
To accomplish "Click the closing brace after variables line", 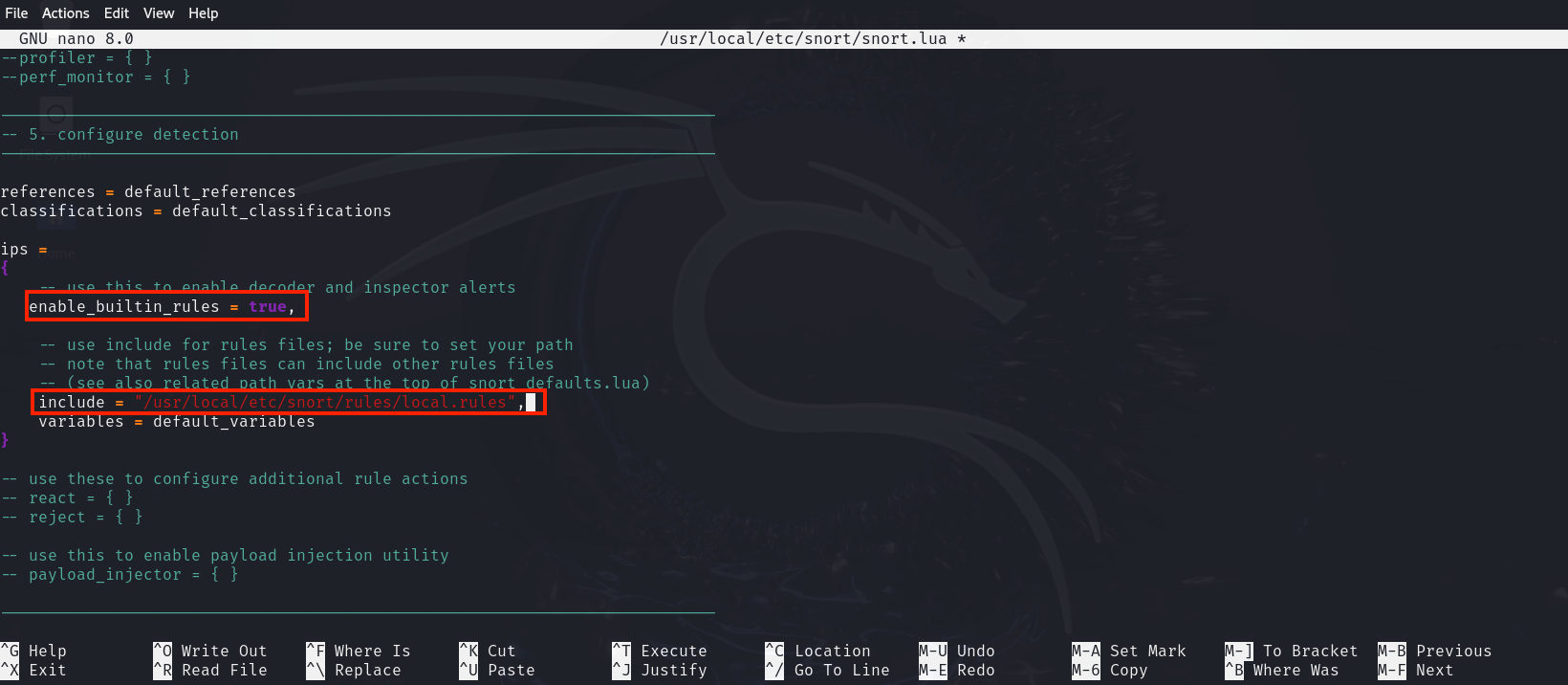I will [x=5, y=440].
